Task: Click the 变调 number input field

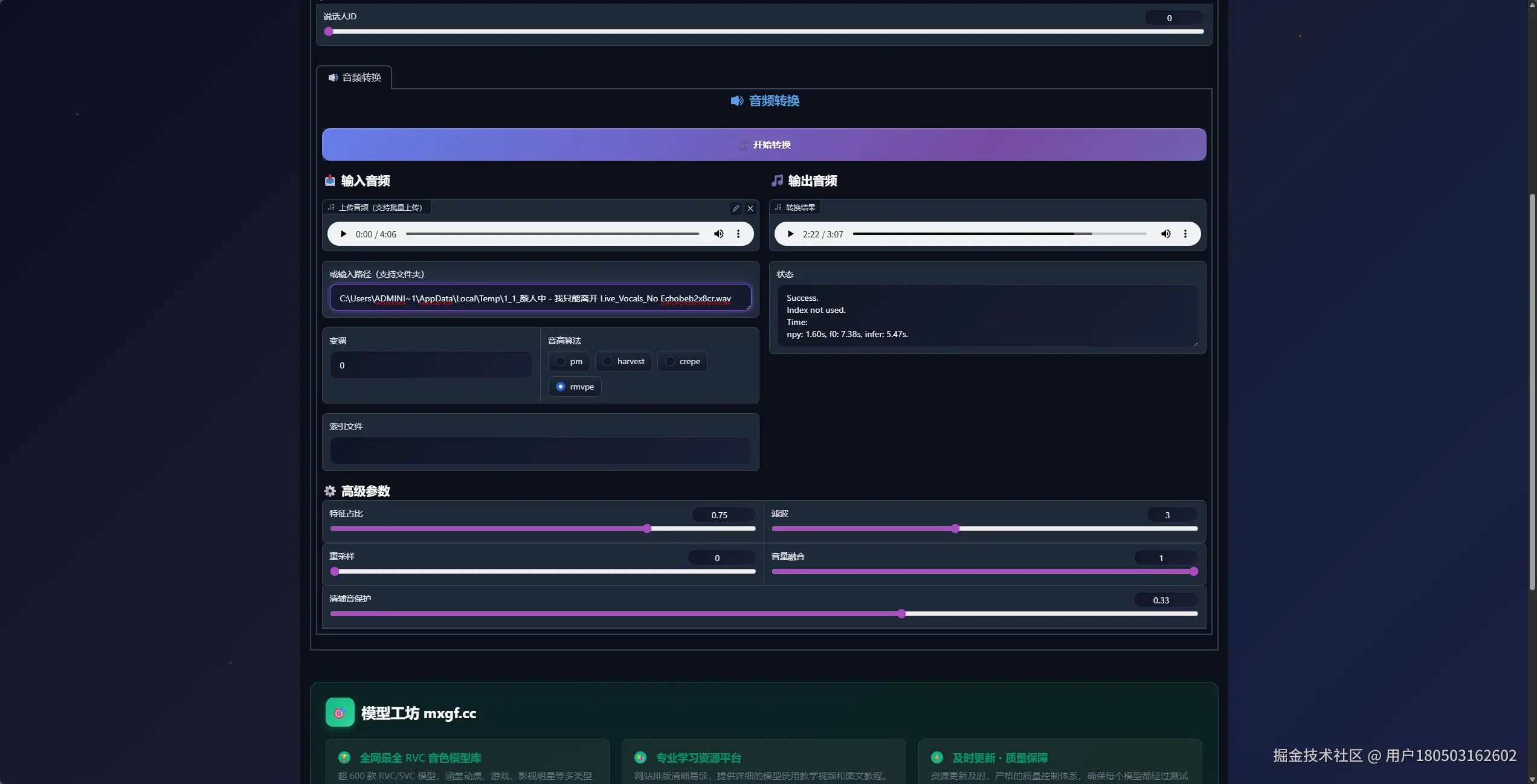Action: 431,366
